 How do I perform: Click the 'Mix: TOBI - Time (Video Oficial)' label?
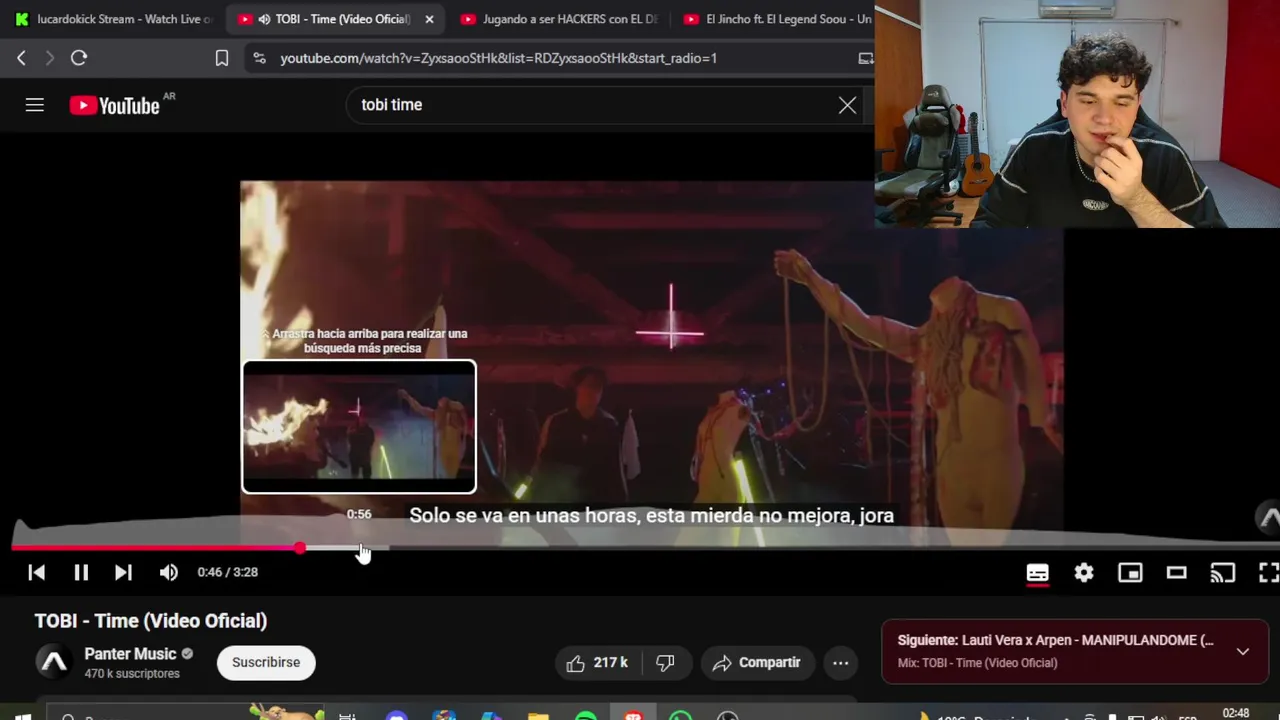pyautogui.click(x=977, y=663)
